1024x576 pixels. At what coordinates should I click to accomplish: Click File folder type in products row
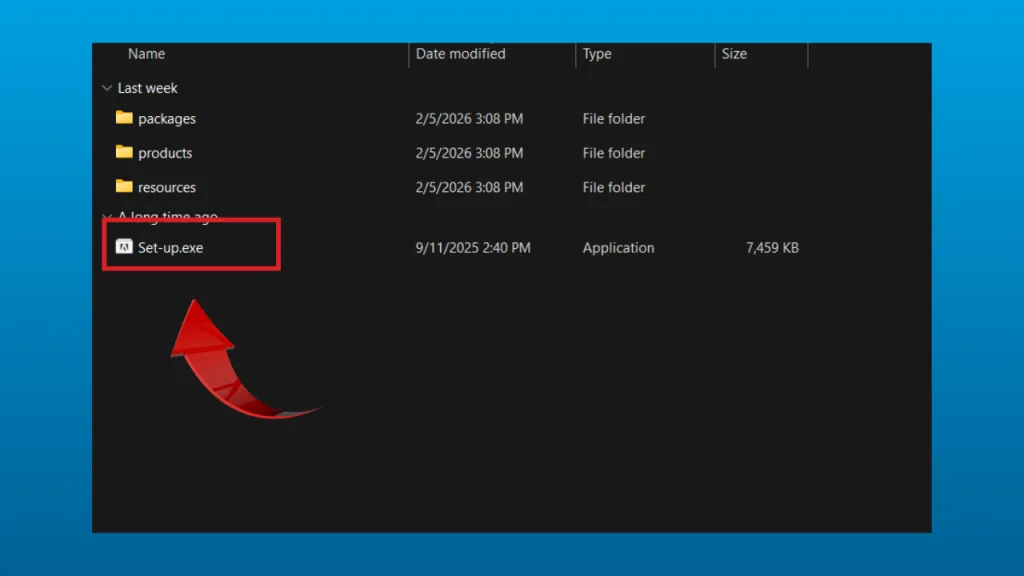point(614,153)
